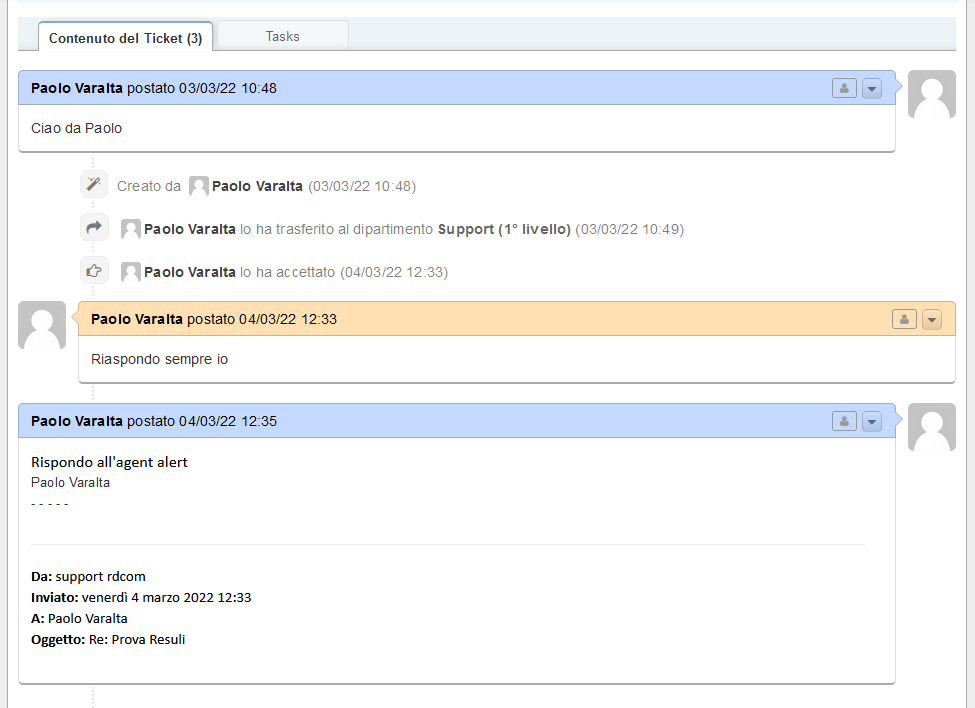
Task: Click 'Support (1° livello)' department text
Action: pyautogui.click(x=504, y=229)
